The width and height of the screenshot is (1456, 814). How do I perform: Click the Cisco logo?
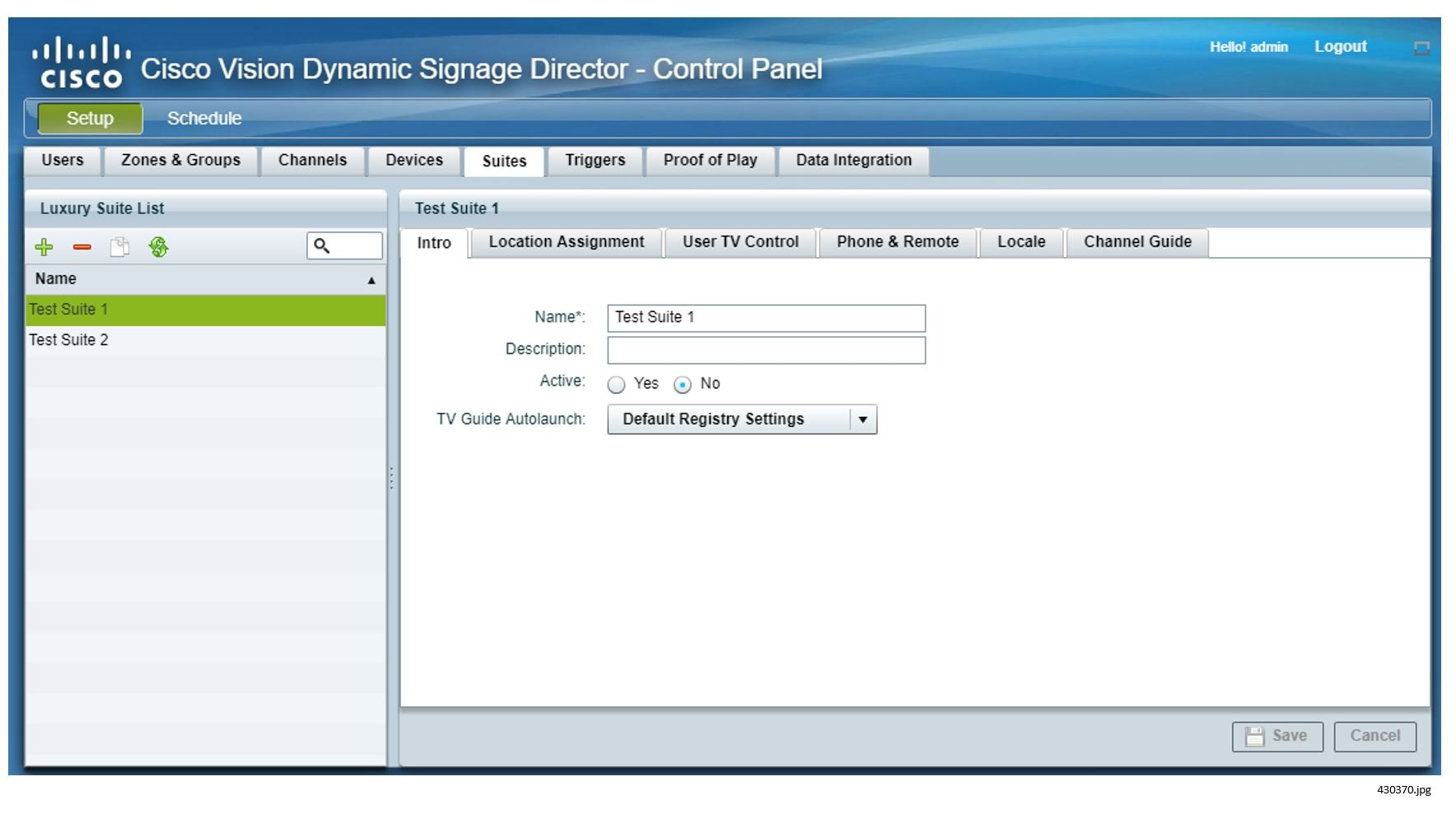point(82,63)
